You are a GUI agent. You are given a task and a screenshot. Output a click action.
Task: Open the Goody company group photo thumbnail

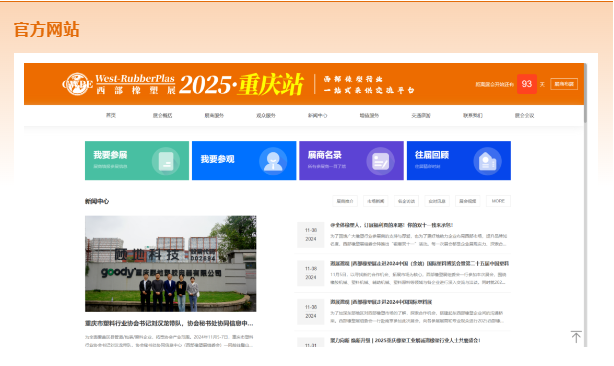click(x=170, y=263)
